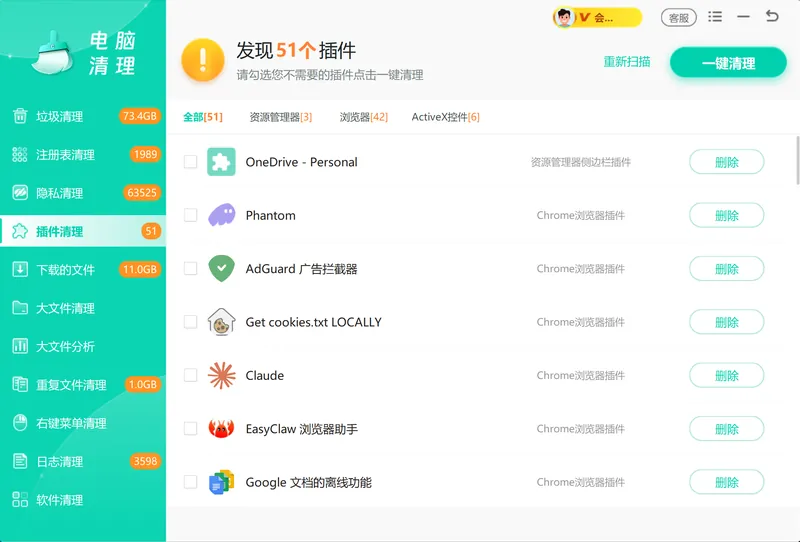The image size is (800, 542).
Task: Check the EasyClaw 浏览器助手 checkbox
Action: (190, 428)
